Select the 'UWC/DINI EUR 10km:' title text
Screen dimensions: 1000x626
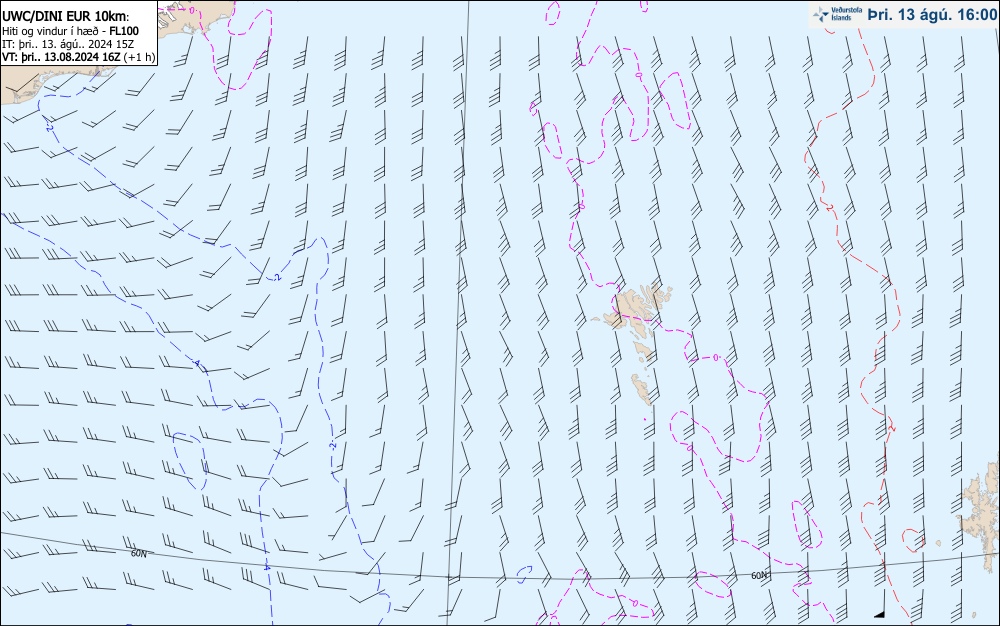click(66, 17)
